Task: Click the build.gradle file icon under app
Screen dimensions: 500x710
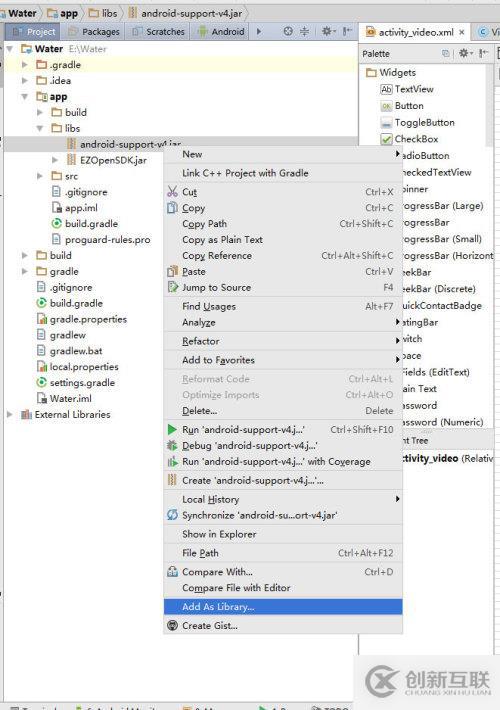Action: point(56,223)
